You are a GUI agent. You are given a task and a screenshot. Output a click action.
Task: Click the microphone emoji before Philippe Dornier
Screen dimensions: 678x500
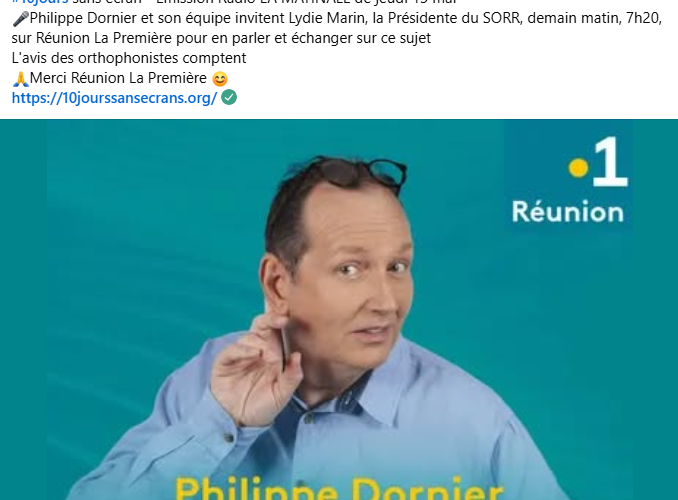[x=20, y=19]
